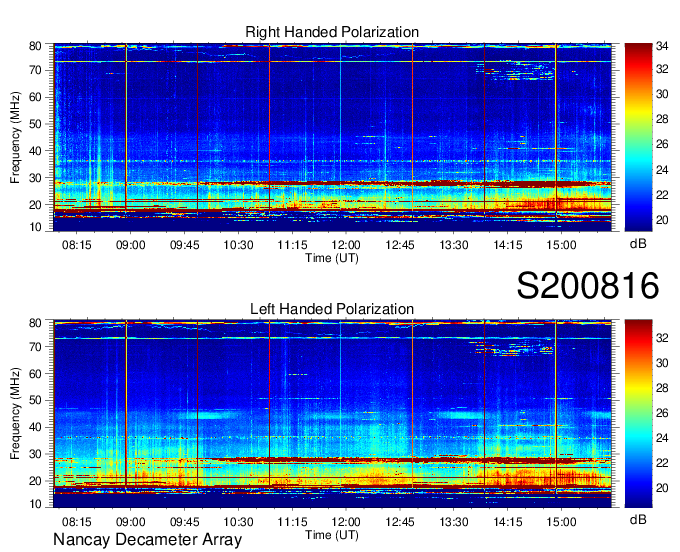Click the 13:30 time tick under Right Handed plot
Image resolution: width=680 pixels, height=552 pixels.
click(x=454, y=245)
